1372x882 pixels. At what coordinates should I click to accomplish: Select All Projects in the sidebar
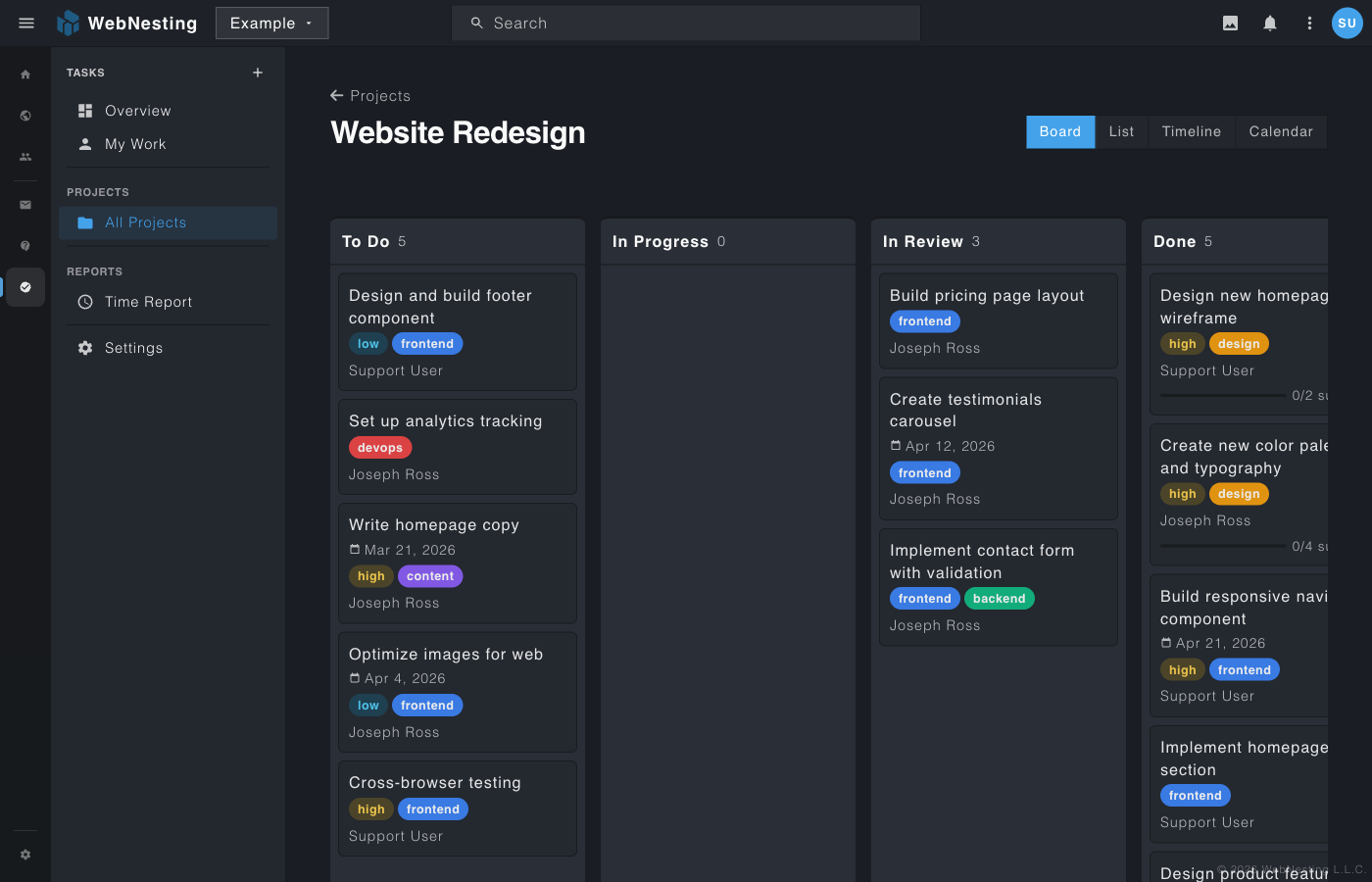pos(144,222)
